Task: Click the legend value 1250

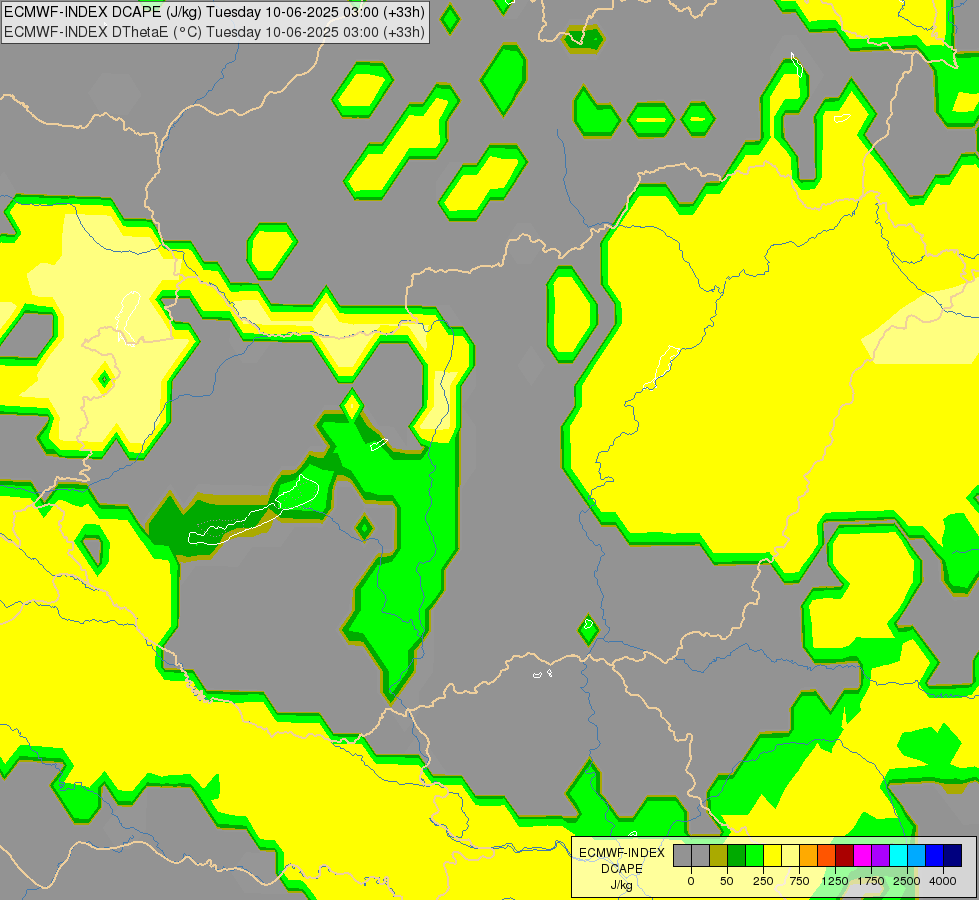Action: [x=835, y=881]
